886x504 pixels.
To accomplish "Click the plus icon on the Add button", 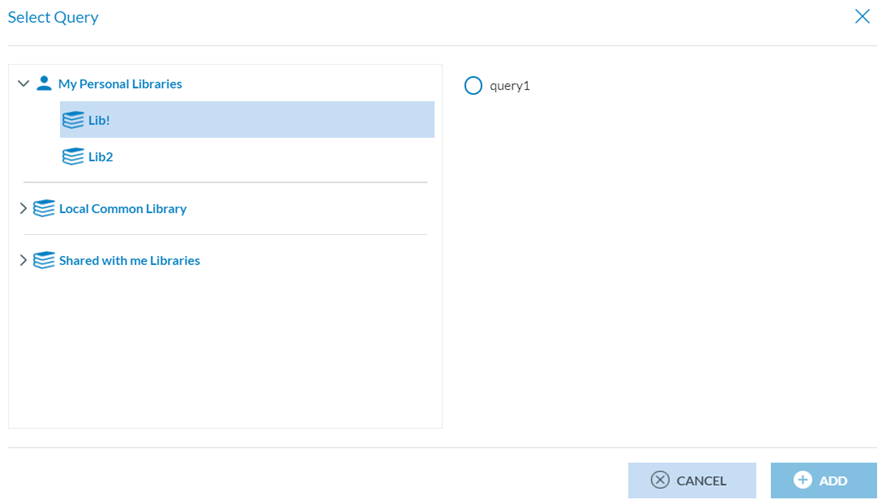I will pyautogui.click(x=803, y=480).
